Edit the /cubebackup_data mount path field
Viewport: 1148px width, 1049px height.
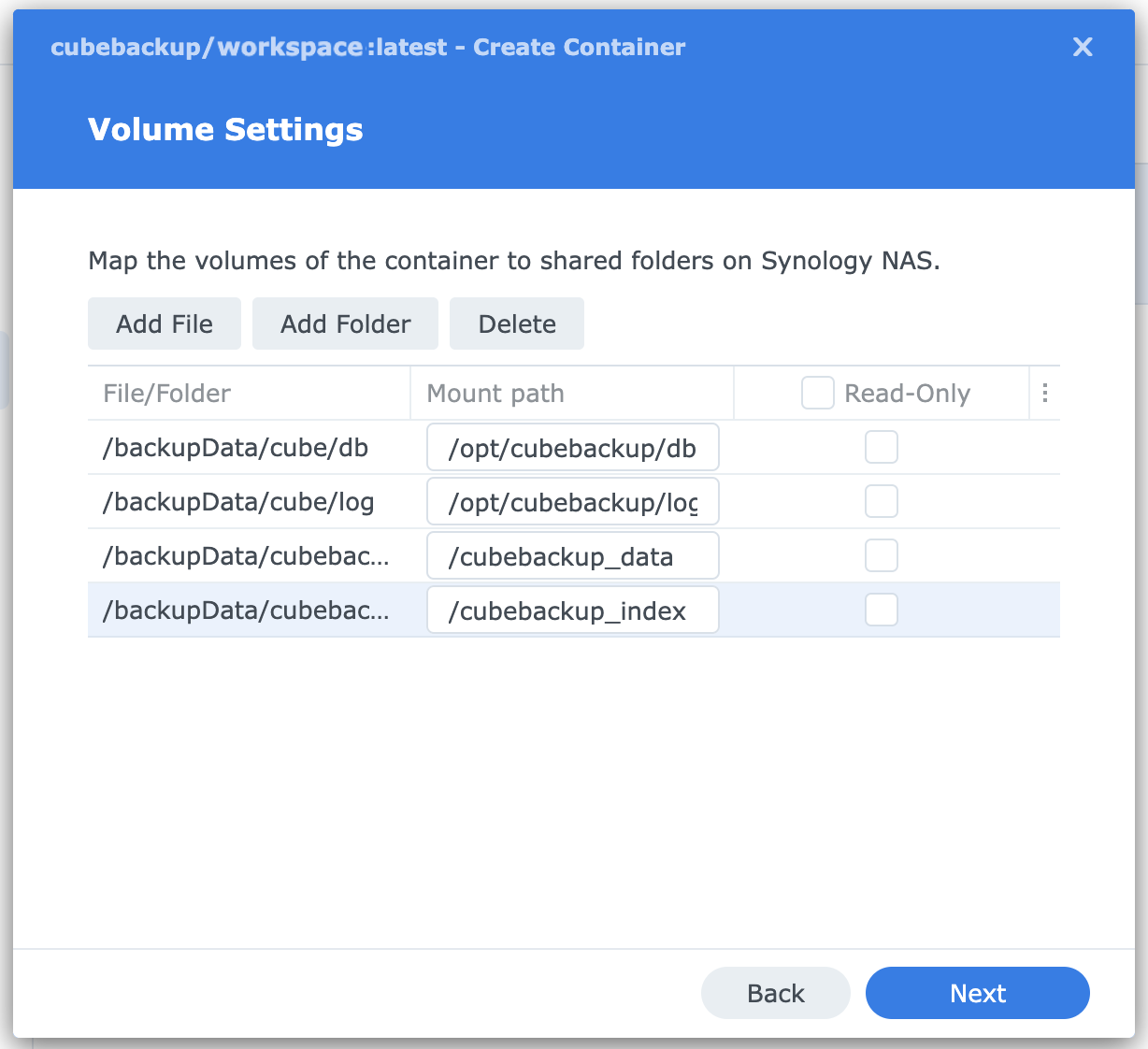coord(573,556)
